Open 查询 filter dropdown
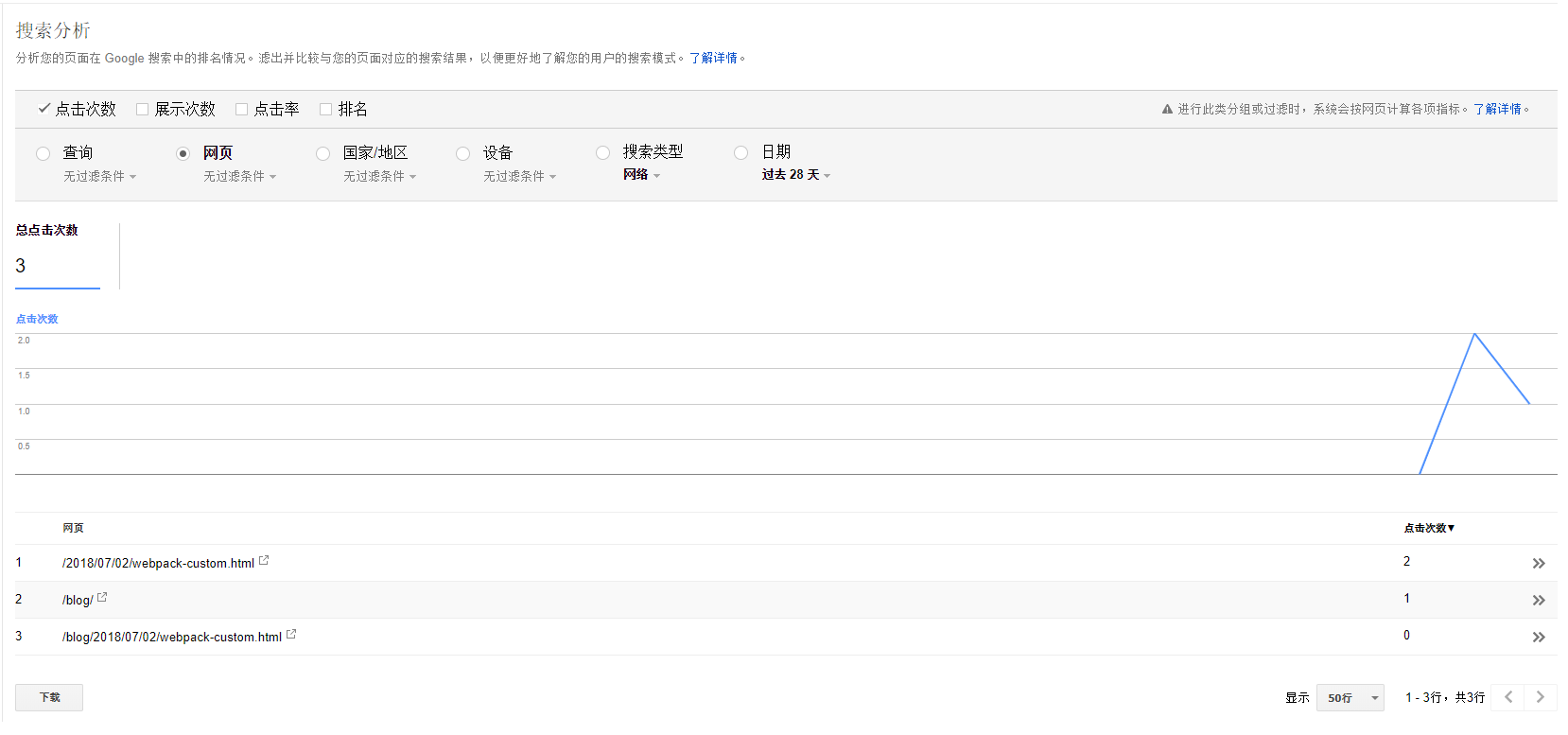 coord(100,176)
